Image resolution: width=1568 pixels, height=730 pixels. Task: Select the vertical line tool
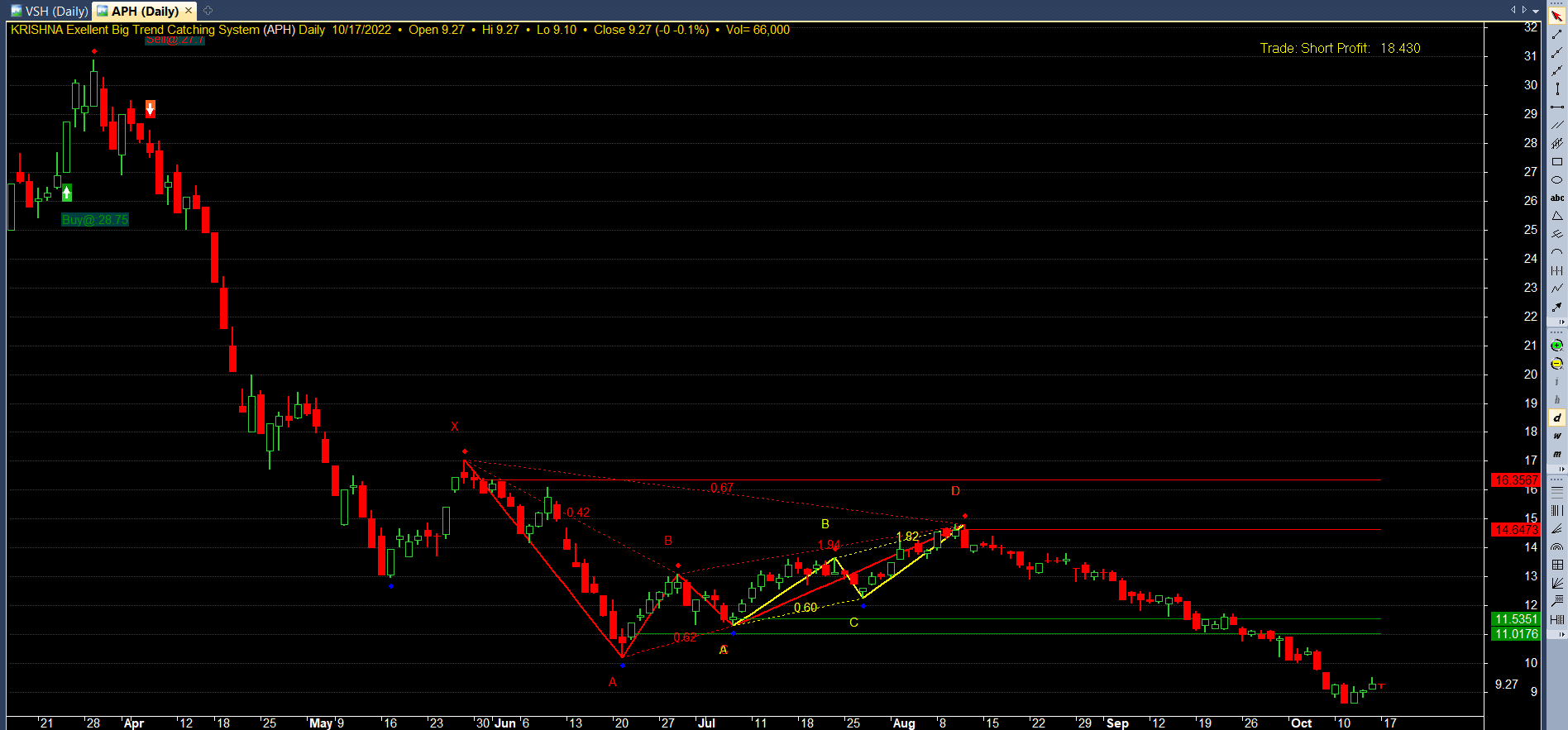click(1557, 89)
